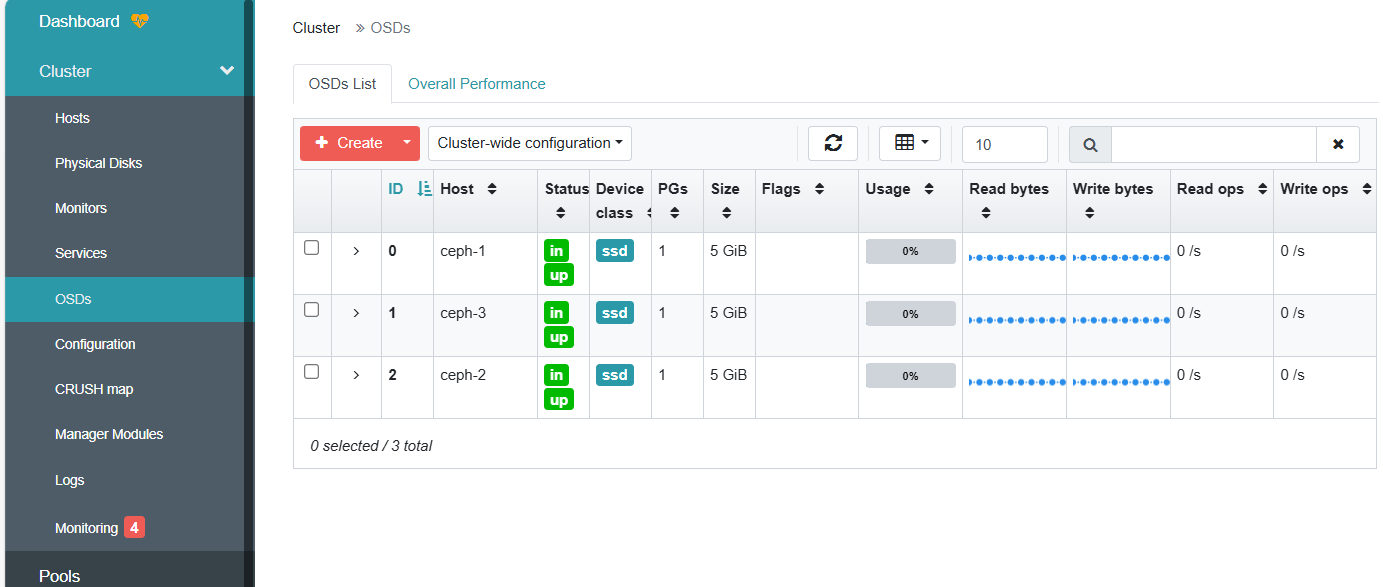Image resolution: width=1383 pixels, height=587 pixels.
Task: Open the Cluster-wide configuration dropdown
Action: click(530, 143)
